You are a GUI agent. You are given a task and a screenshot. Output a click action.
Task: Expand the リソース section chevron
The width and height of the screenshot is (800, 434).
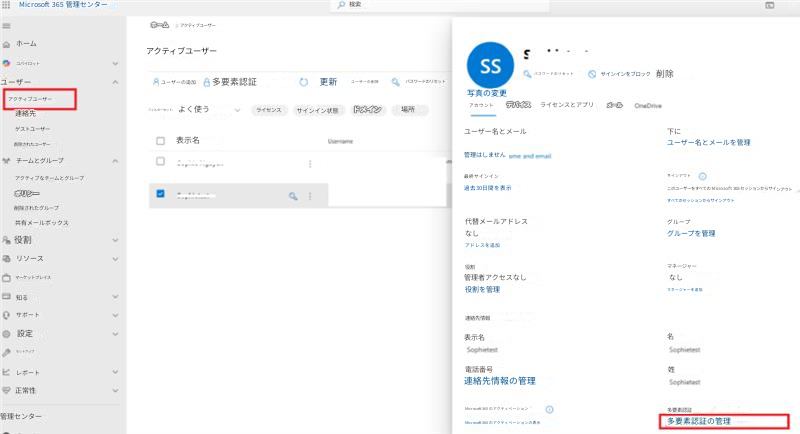coord(115,259)
